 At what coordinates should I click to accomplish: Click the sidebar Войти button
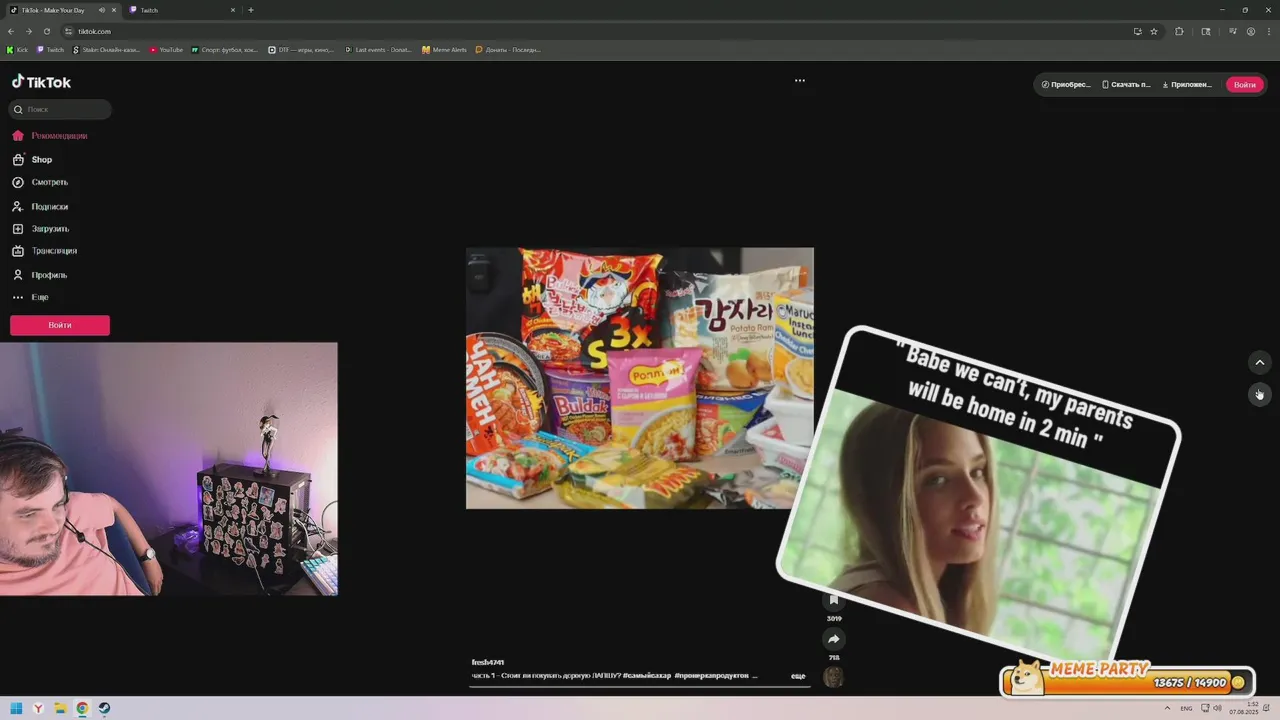tap(60, 325)
